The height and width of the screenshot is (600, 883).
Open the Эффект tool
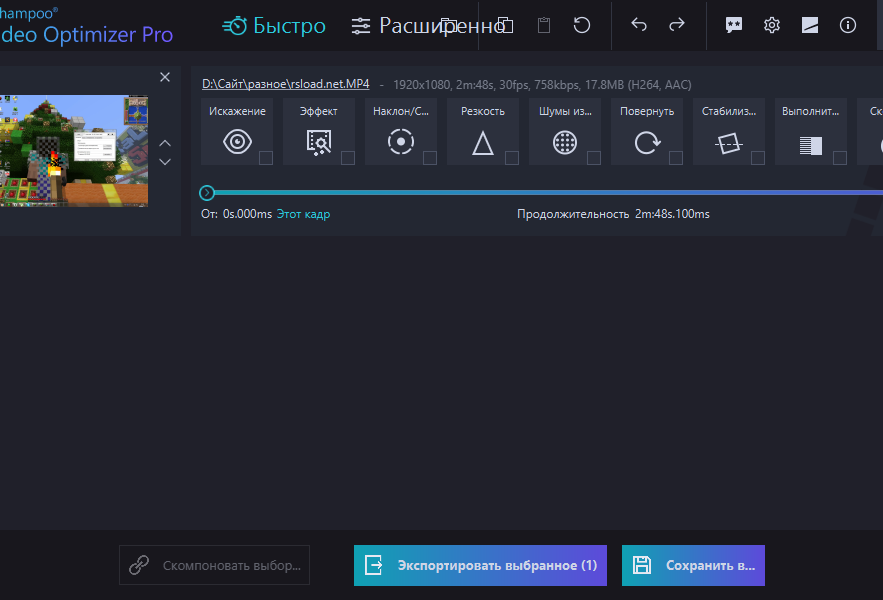318,141
